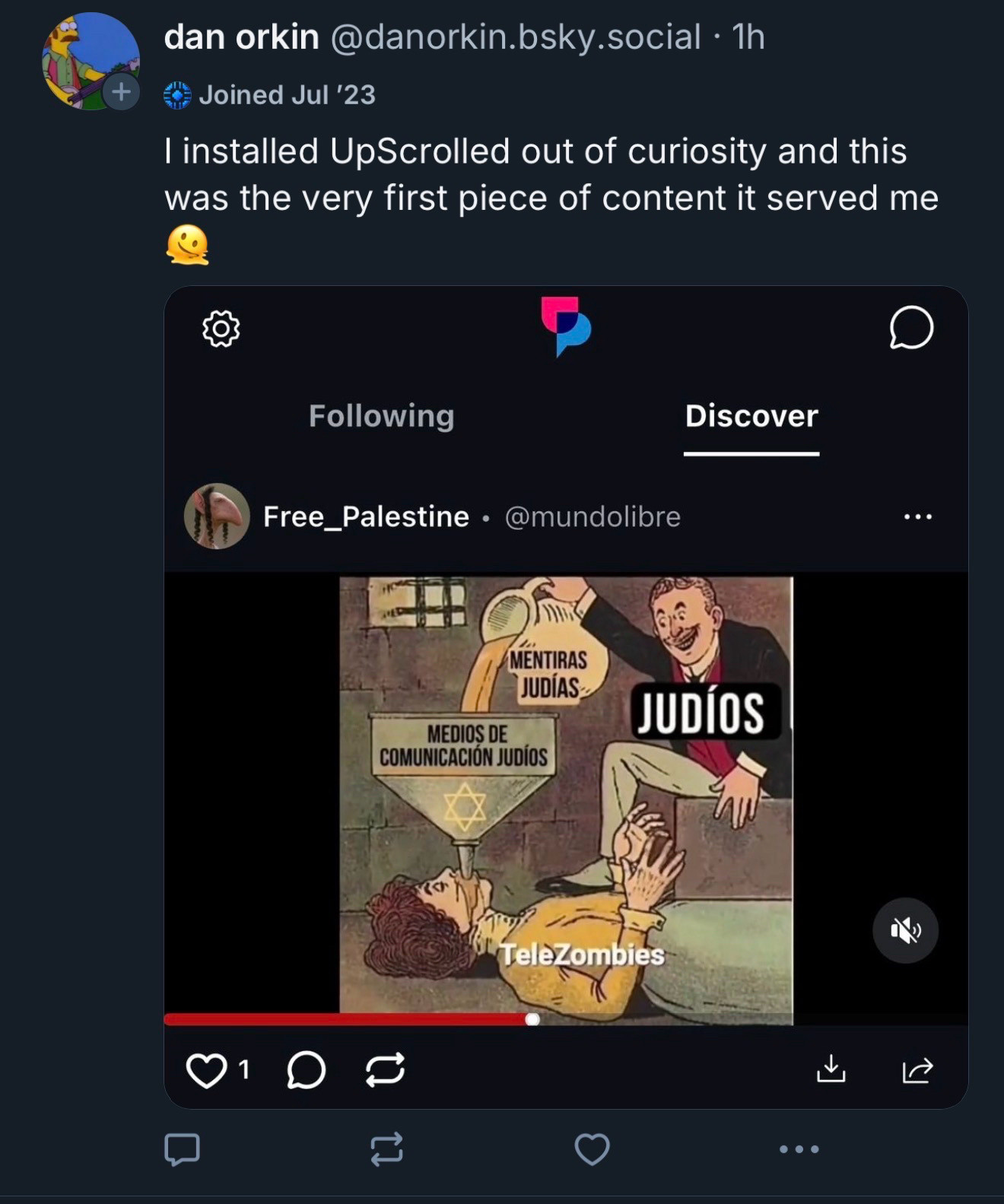Open comments on the embedded post
This screenshot has width=1004, height=1204.
(x=306, y=1070)
